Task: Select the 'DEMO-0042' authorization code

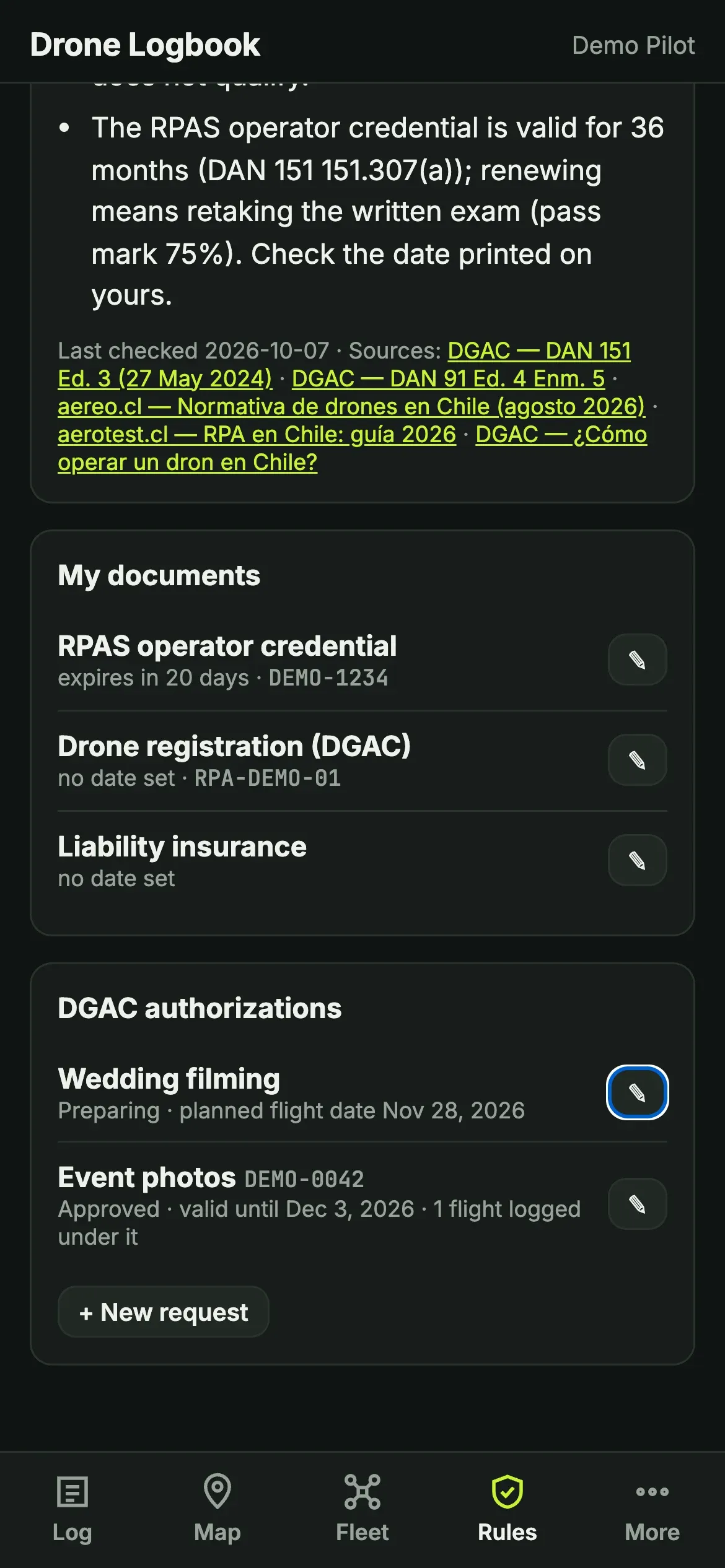Action: coord(304,1179)
